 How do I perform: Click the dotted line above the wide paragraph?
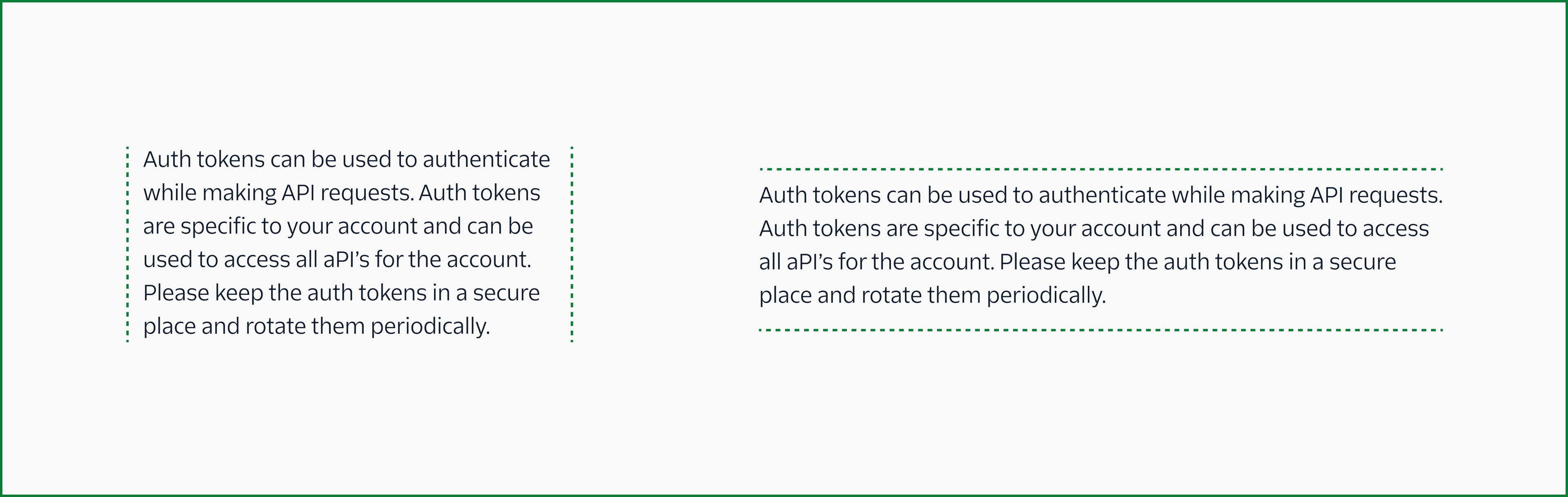tap(1100, 169)
